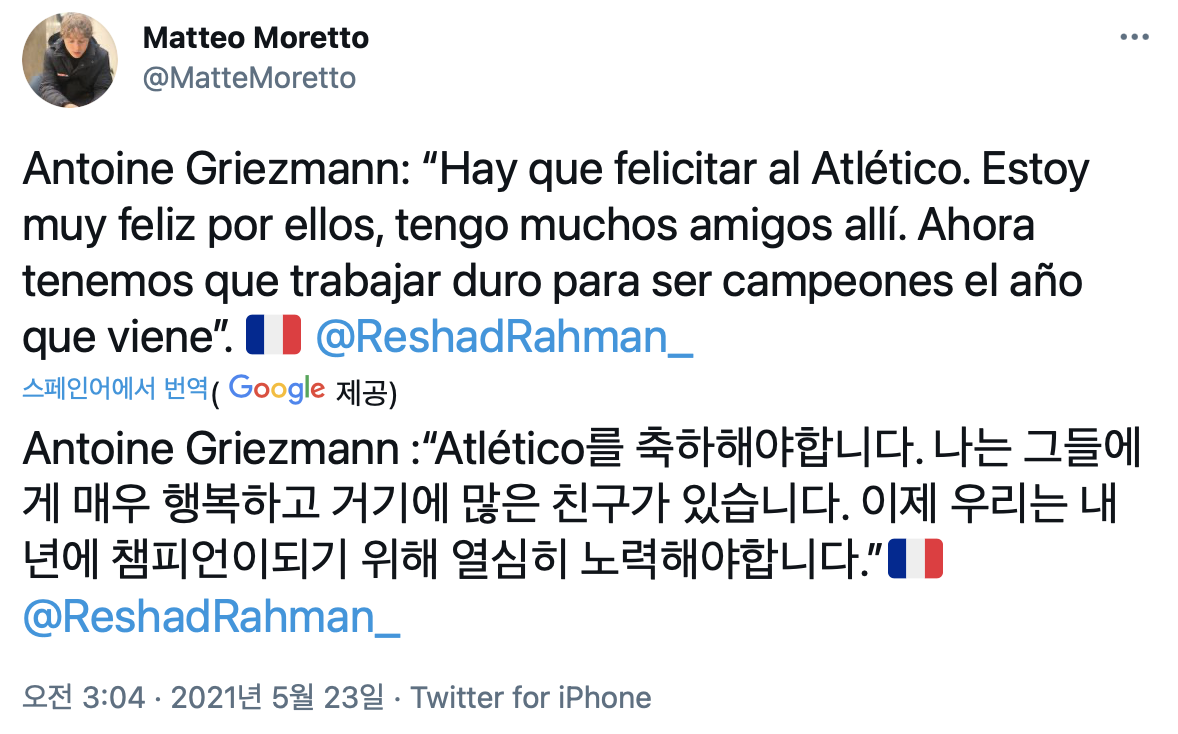1178x734 pixels.
Task: Open @ReshadRahman_ mention in the Korean translation
Action: coord(211,617)
